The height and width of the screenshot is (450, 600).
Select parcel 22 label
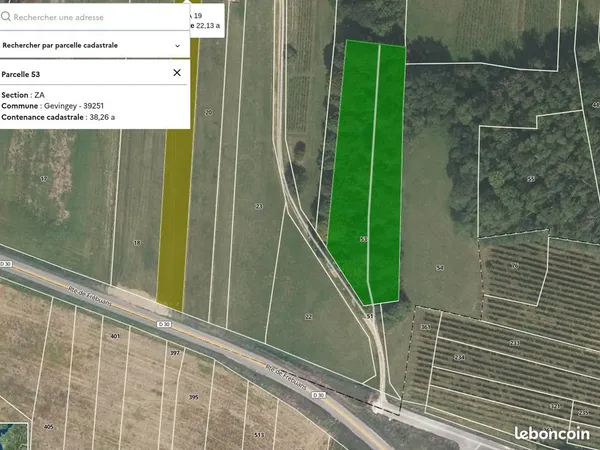point(308,316)
